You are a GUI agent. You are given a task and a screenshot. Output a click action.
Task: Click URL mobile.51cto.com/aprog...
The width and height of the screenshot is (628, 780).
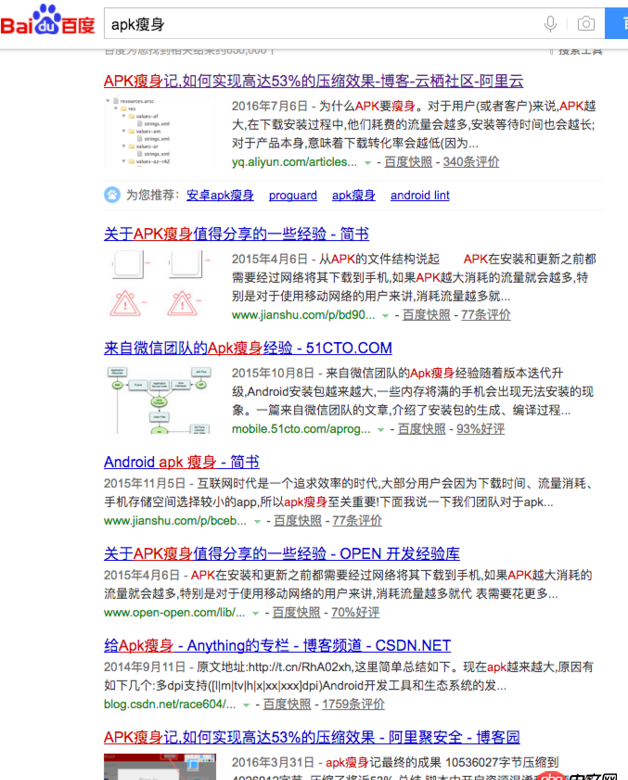click(301, 429)
